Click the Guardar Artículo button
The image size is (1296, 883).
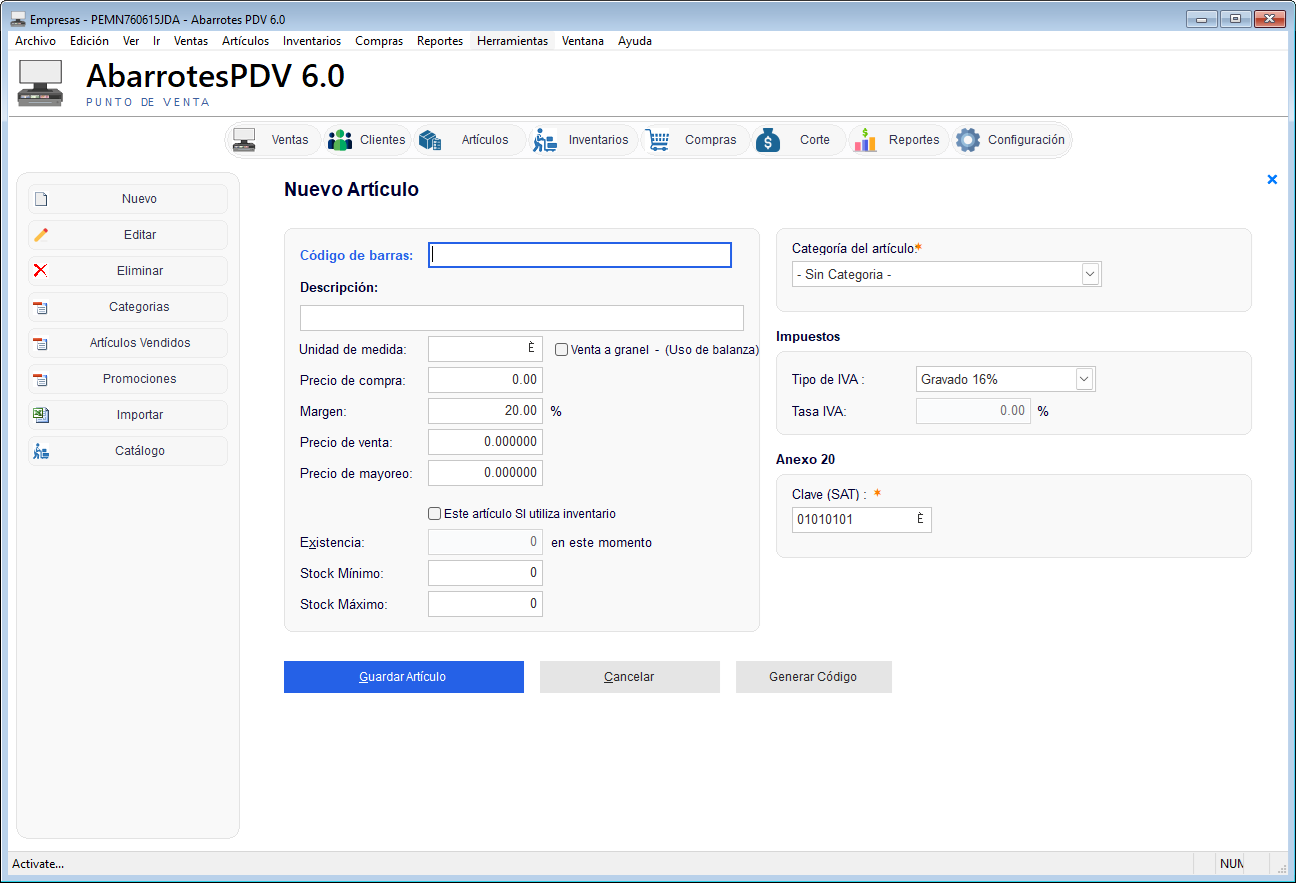[404, 677]
